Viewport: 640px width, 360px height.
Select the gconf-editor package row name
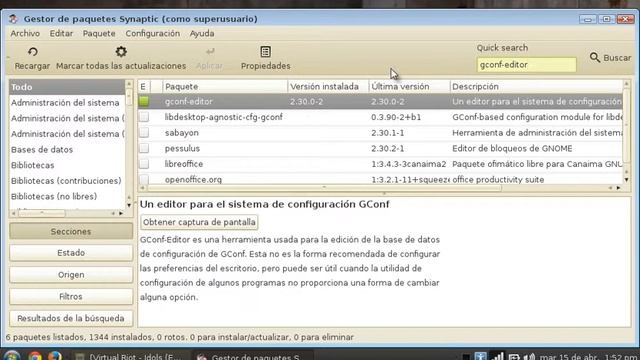(x=189, y=102)
